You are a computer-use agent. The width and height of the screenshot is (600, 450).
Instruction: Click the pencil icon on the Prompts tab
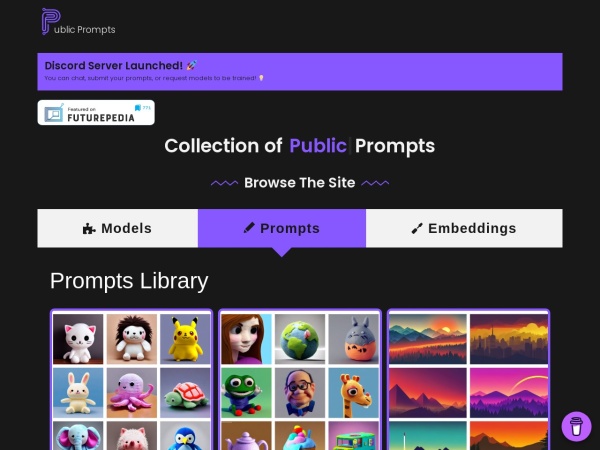(x=249, y=228)
